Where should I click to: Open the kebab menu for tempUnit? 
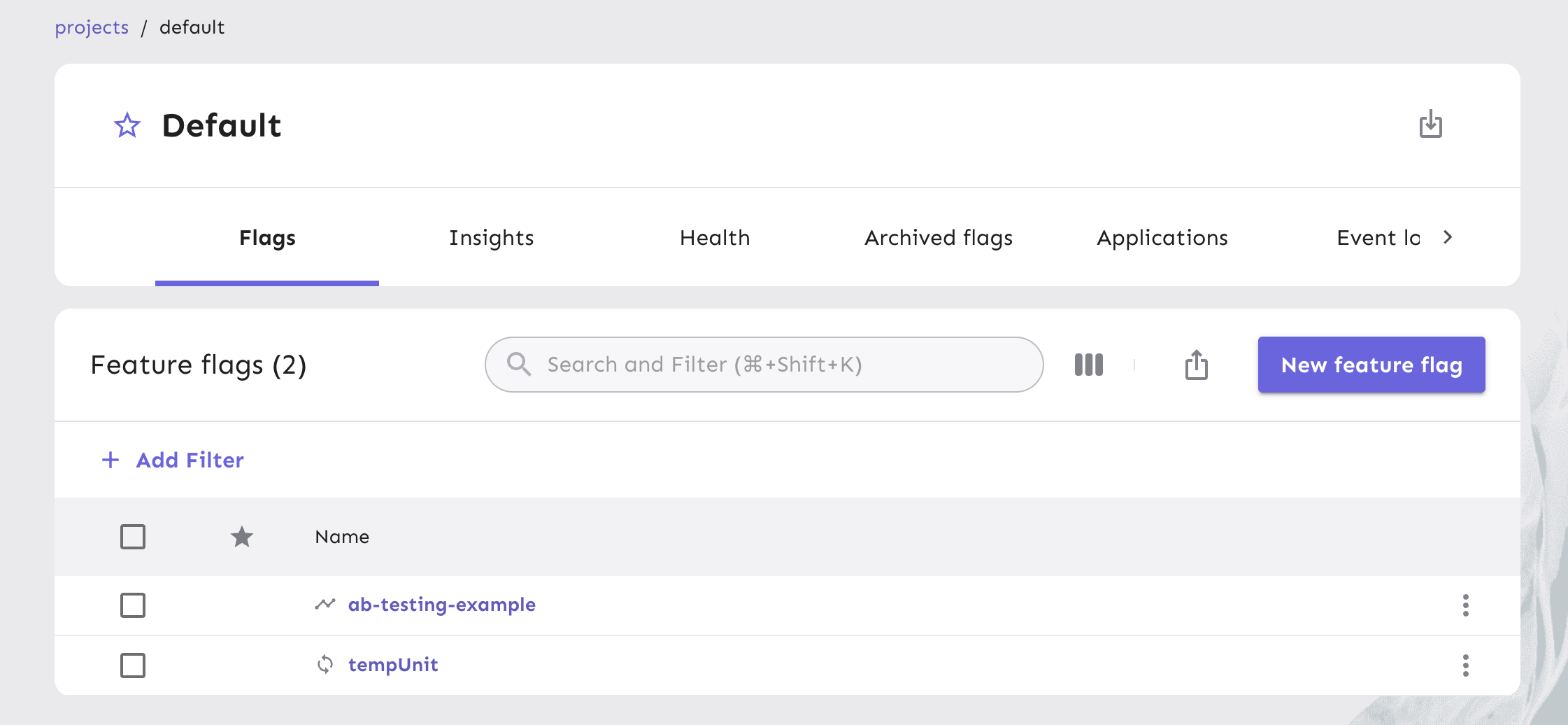(x=1465, y=665)
